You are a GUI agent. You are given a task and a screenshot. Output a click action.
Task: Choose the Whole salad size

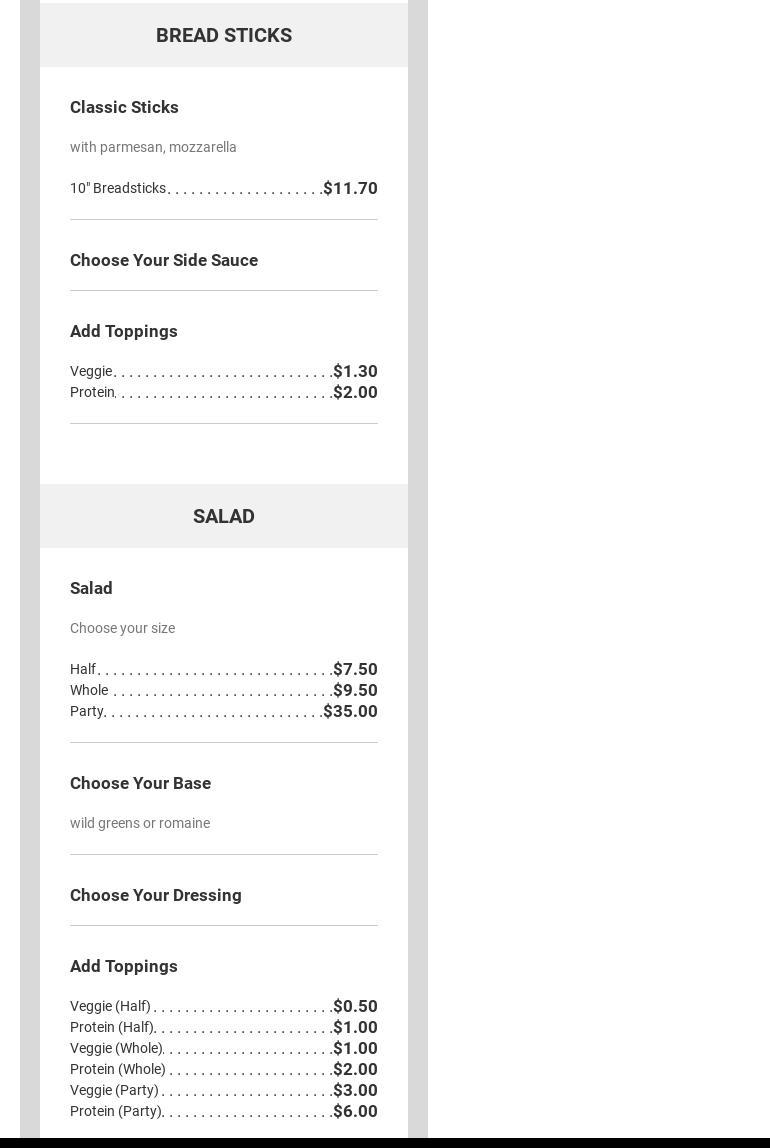tap(89, 690)
